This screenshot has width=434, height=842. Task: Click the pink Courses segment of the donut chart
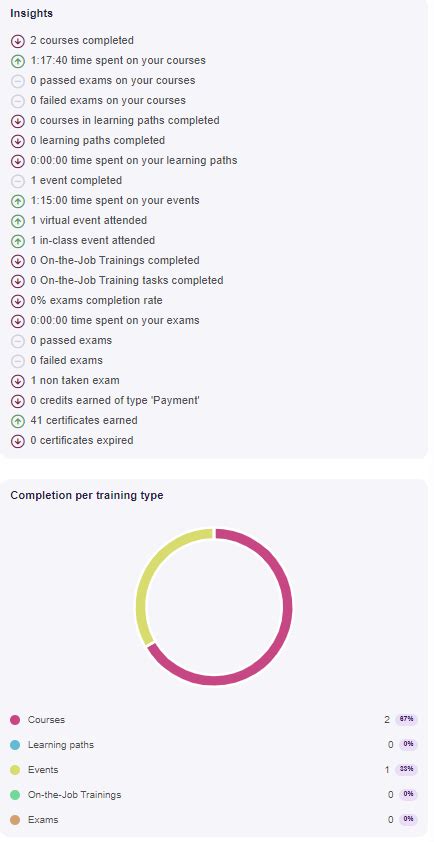(282, 607)
